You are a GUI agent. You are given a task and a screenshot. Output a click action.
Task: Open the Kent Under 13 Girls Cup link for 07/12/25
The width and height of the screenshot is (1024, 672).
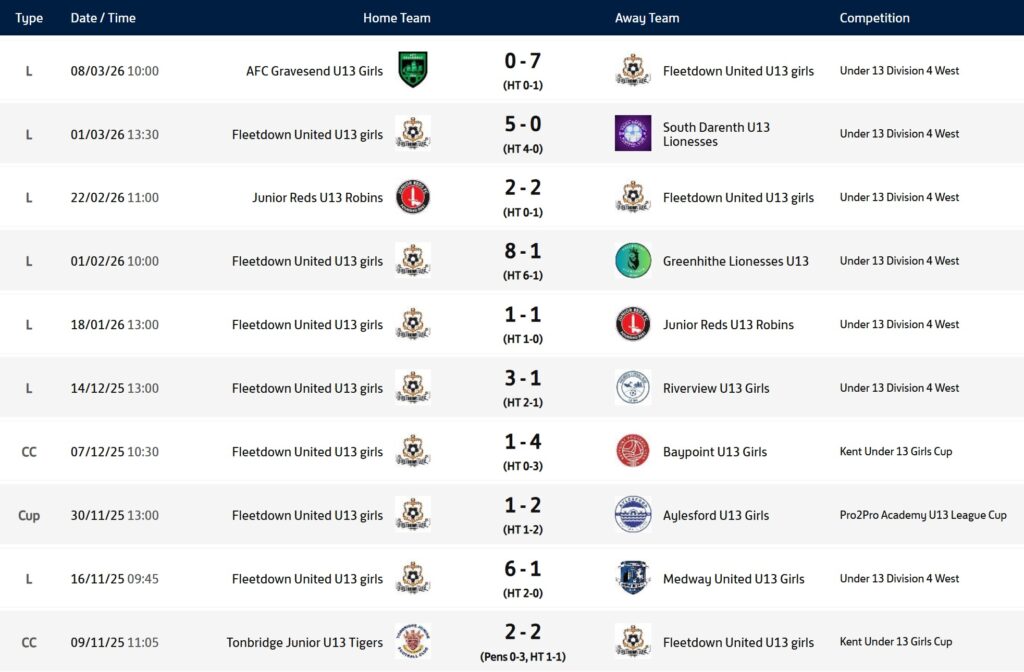[895, 452]
